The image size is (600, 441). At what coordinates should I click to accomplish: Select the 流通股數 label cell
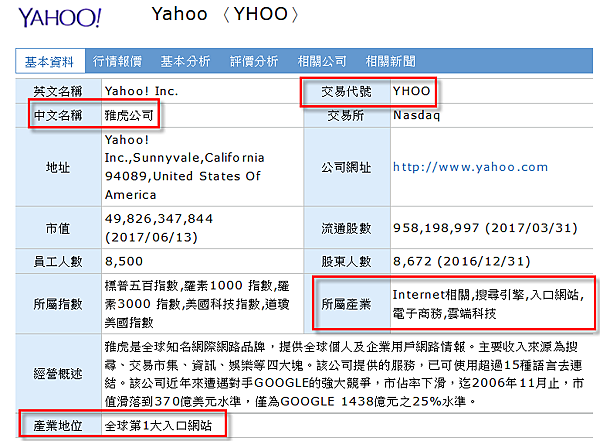pyautogui.click(x=347, y=228)
